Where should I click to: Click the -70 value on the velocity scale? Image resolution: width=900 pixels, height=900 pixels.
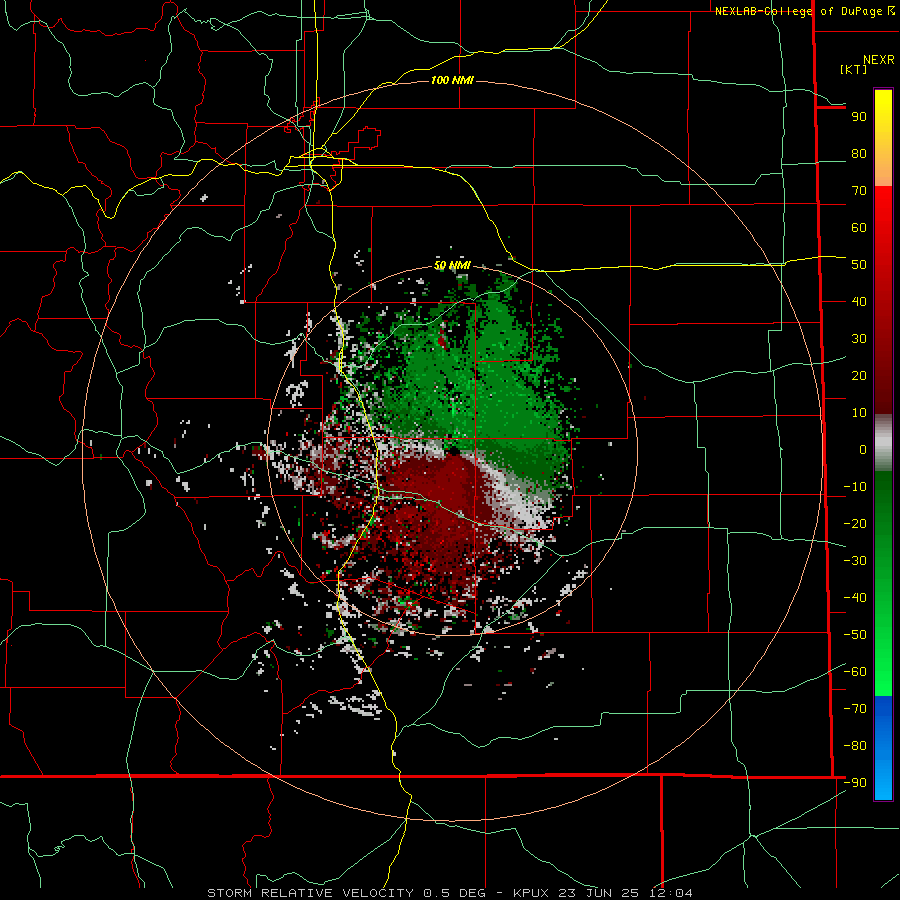(855, 709)
